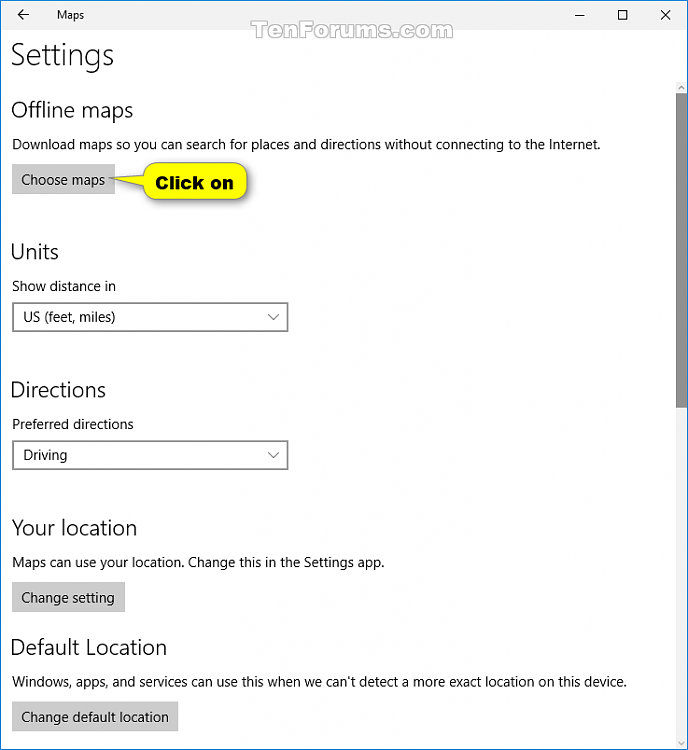Viewport: 688px width, 750px height.
Task: Go back using the back arrow
Action: pos(23,15)
